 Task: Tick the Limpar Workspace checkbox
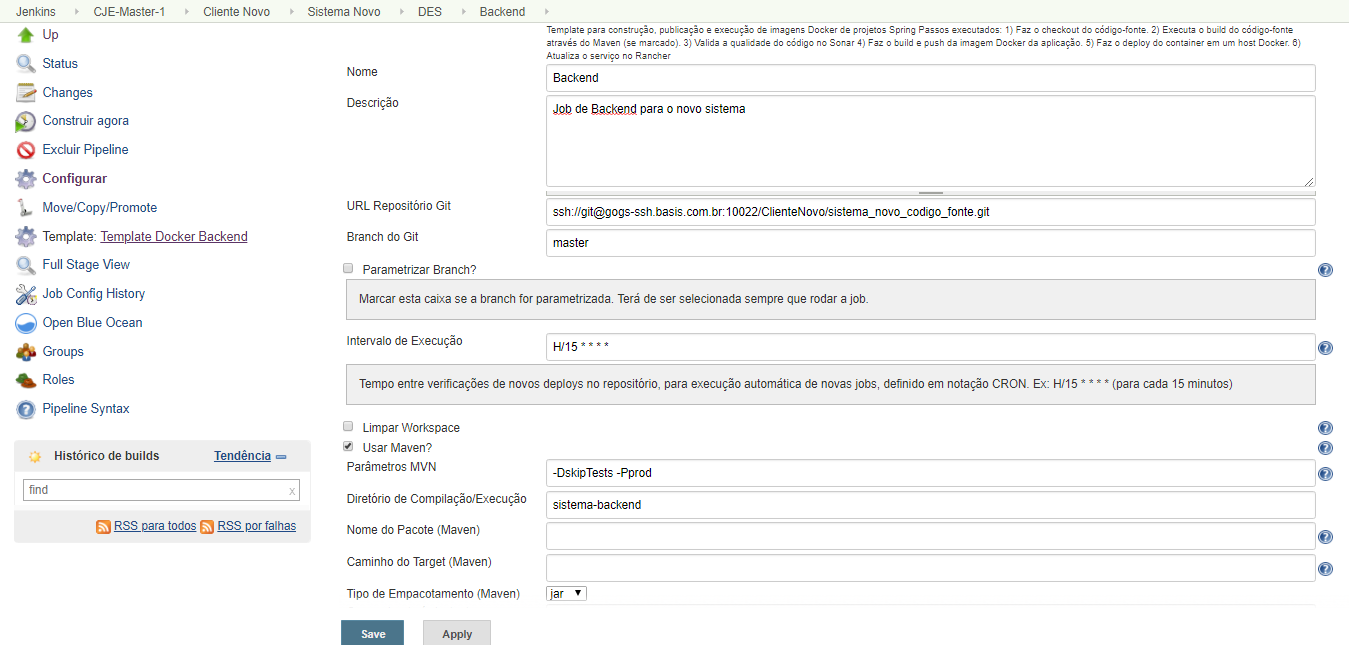348,426
